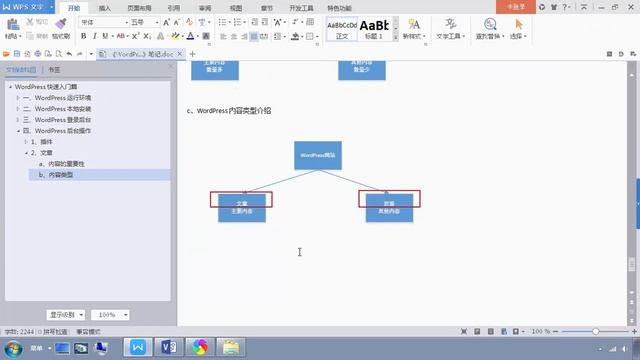
Task: Select the 正文 style
Action: pos(342,29)
